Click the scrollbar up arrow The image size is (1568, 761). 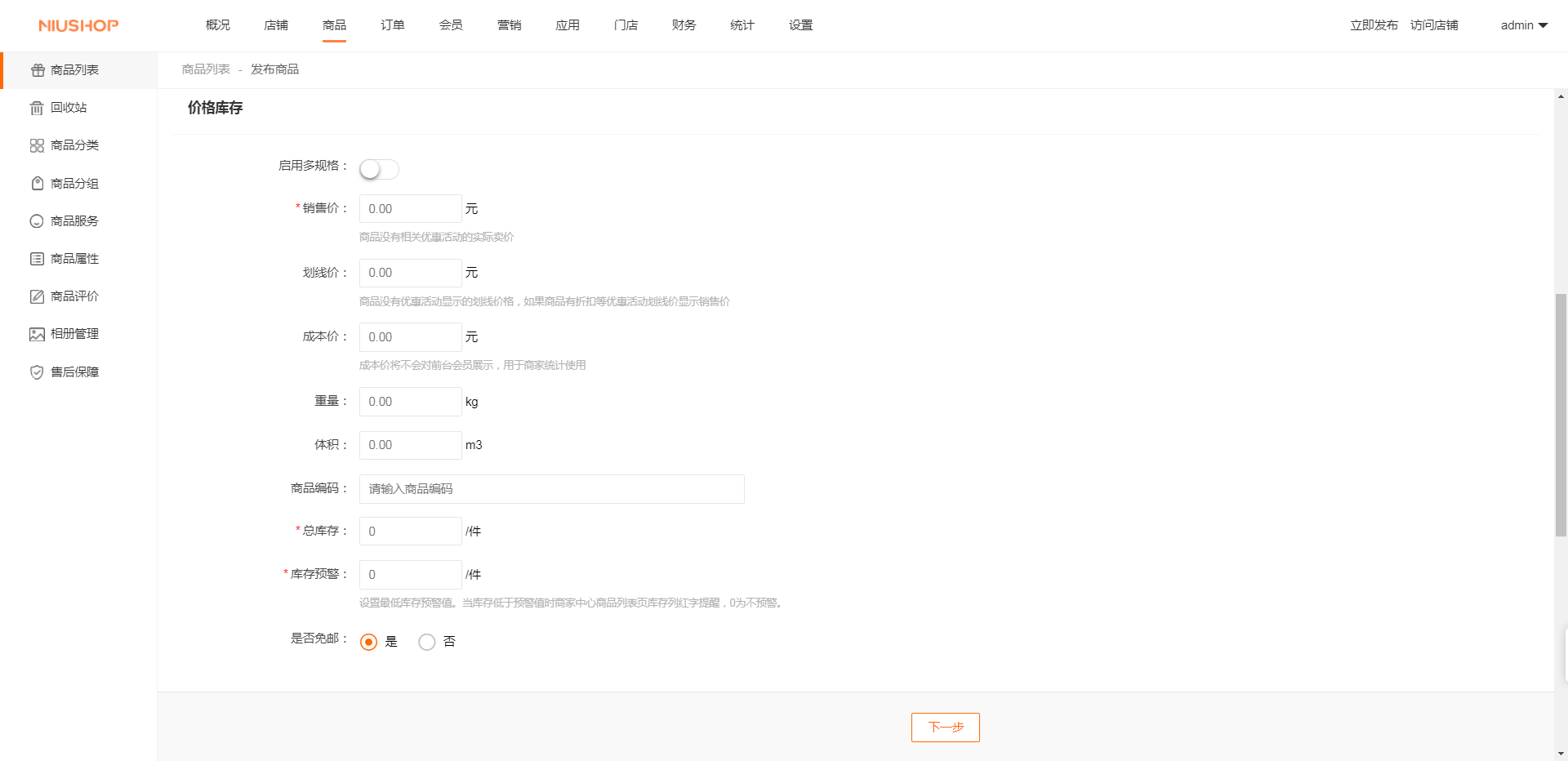click(x=1561, y=96)
